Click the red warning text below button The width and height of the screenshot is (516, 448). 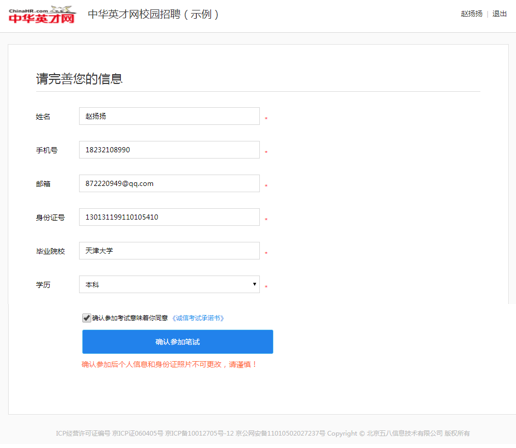[x=169, y=364]
